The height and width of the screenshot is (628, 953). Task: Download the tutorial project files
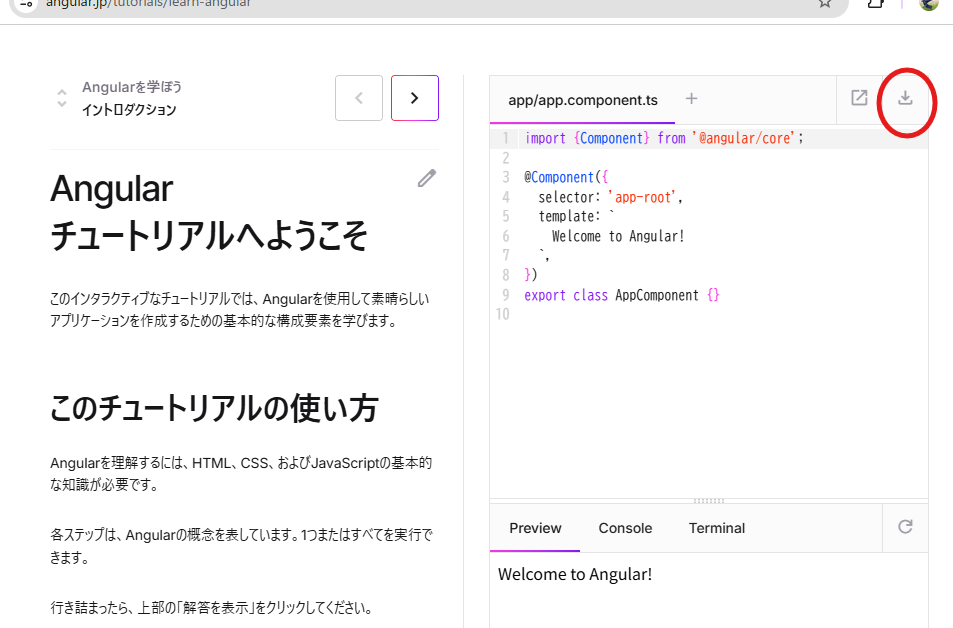coord(905,100)
